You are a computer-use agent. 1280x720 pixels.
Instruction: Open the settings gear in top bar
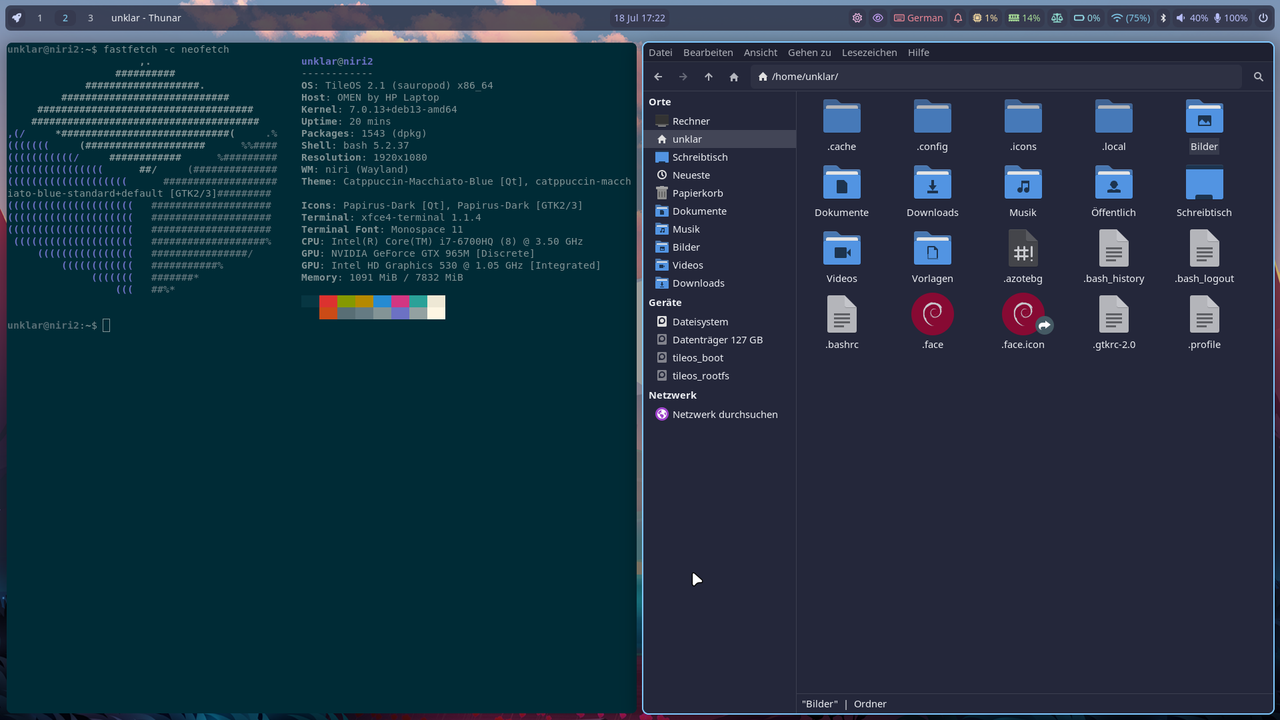pos(857,18)
